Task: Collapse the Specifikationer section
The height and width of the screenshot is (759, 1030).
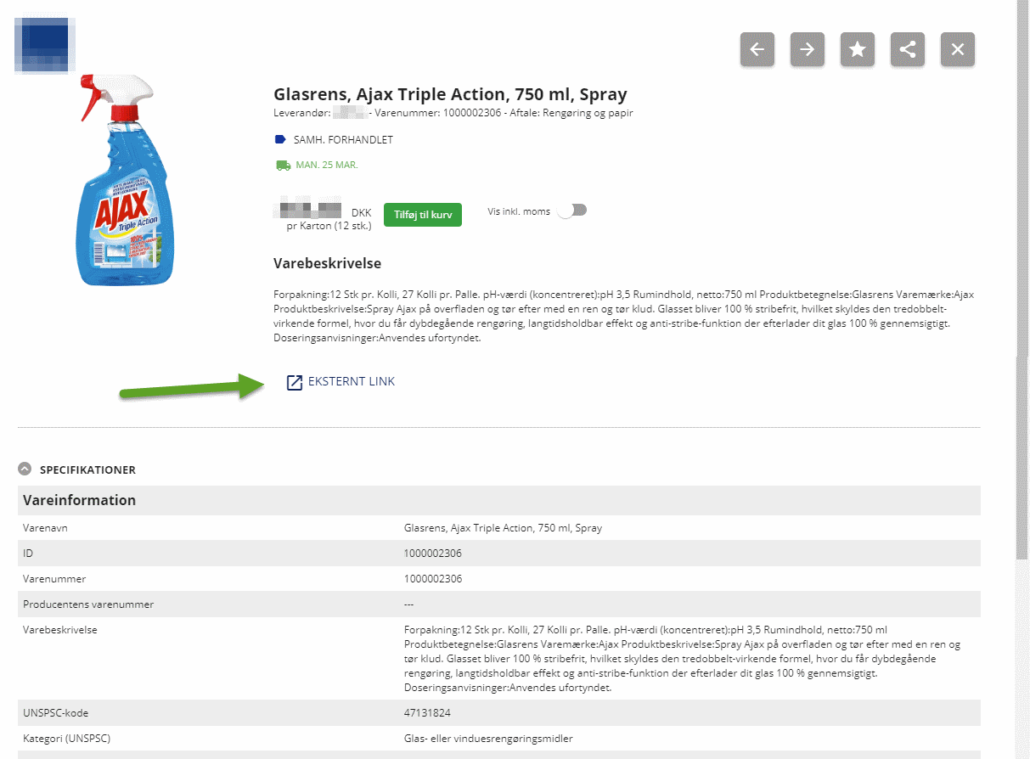Action: tap(25, 469)
